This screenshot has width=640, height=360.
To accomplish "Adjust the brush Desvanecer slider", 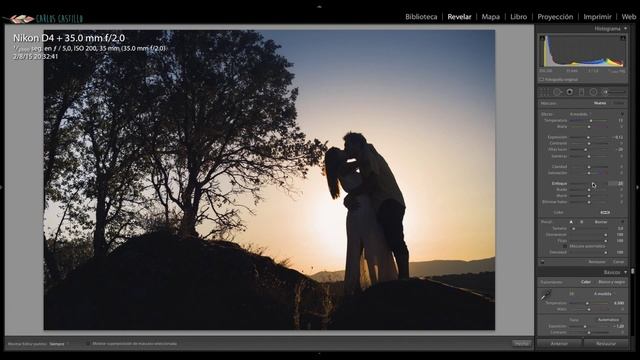I will [x=589, y=235].
